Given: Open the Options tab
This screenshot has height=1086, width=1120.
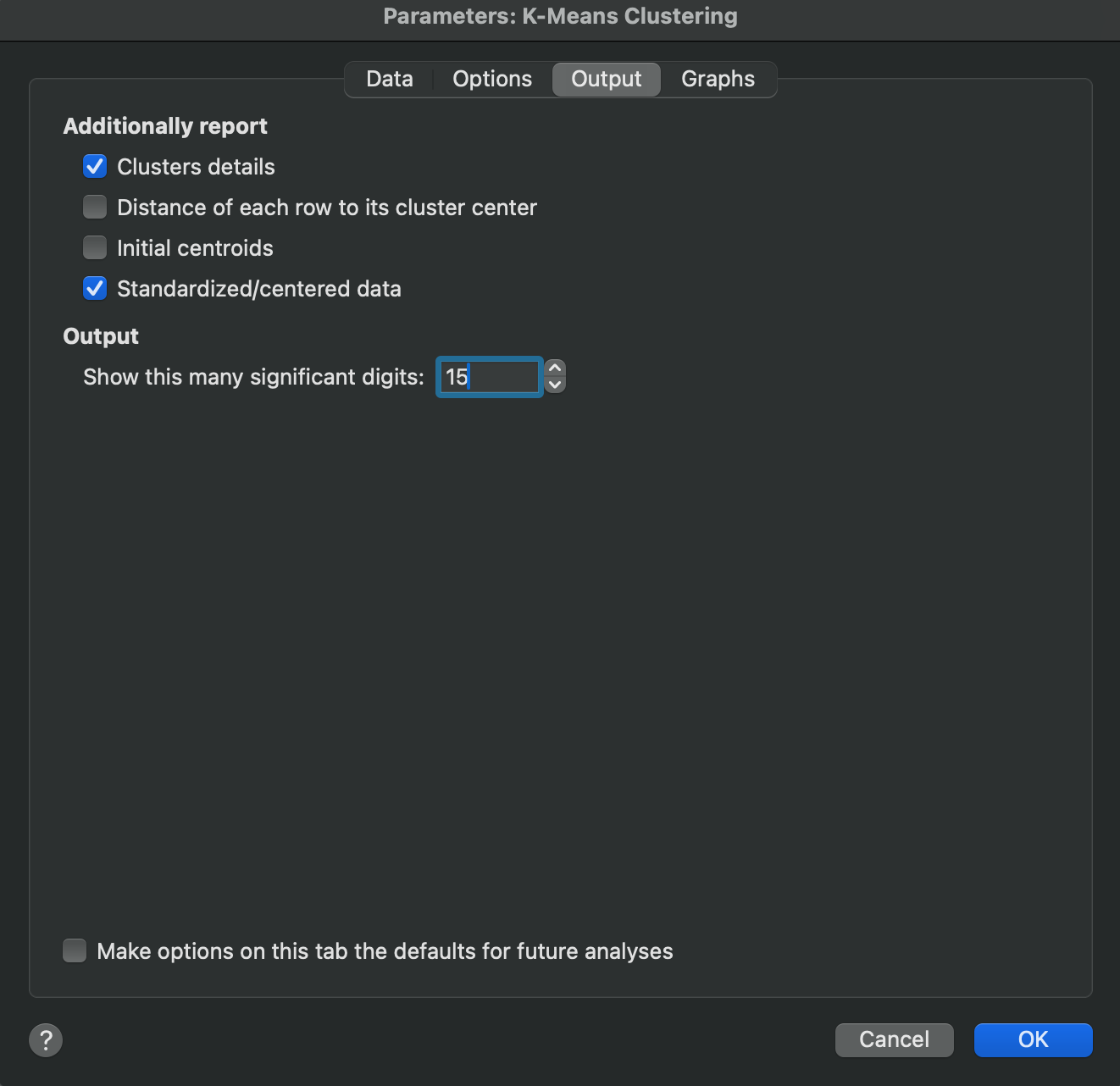Looking at the screenshot, I should (x=492, y=80).
